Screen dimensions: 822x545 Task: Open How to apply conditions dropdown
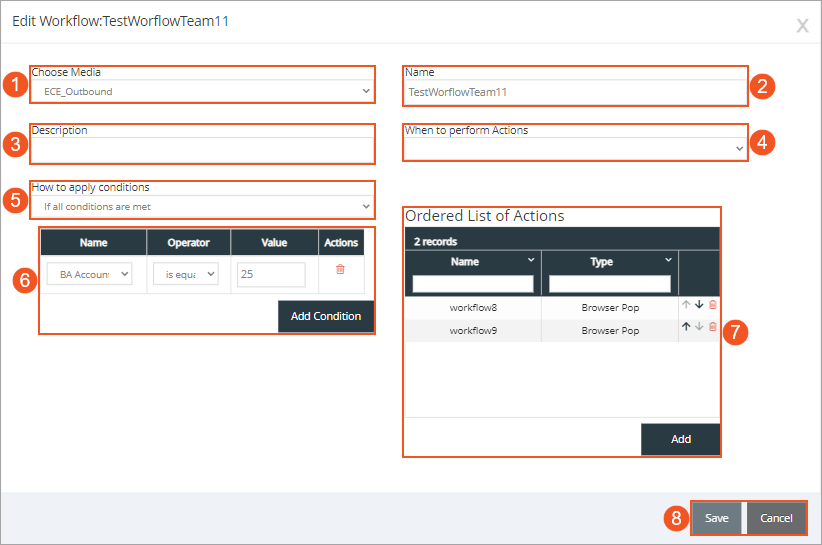[202, 206]
